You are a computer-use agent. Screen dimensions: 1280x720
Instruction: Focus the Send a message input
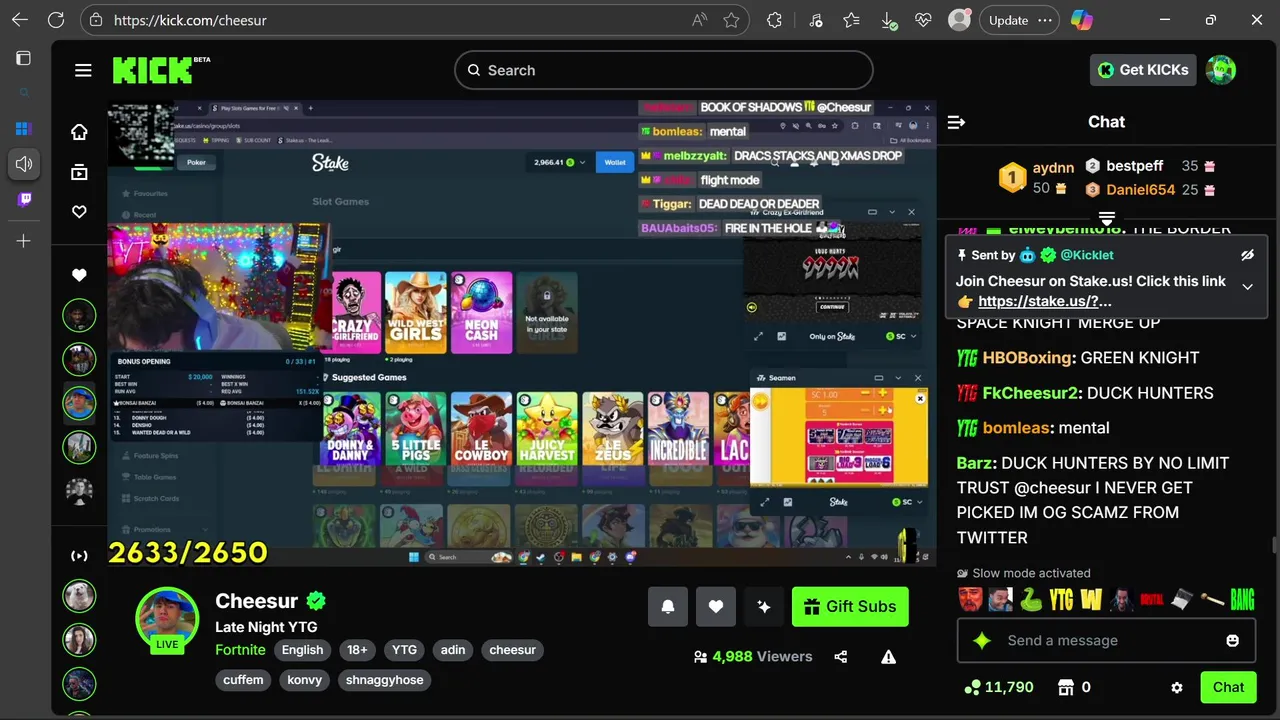(1106, 640)
